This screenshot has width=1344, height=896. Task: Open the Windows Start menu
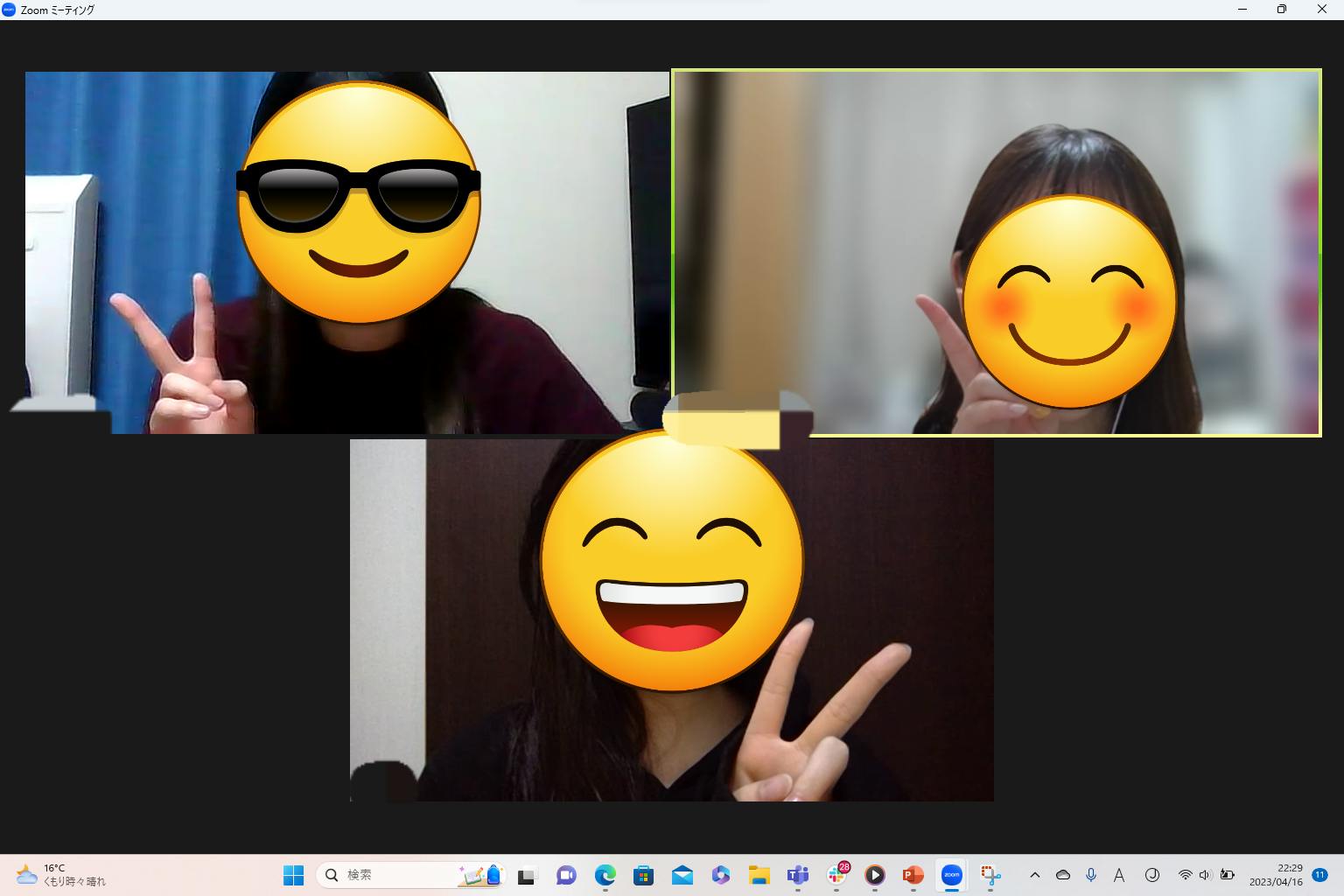click(x=293, y=875)
